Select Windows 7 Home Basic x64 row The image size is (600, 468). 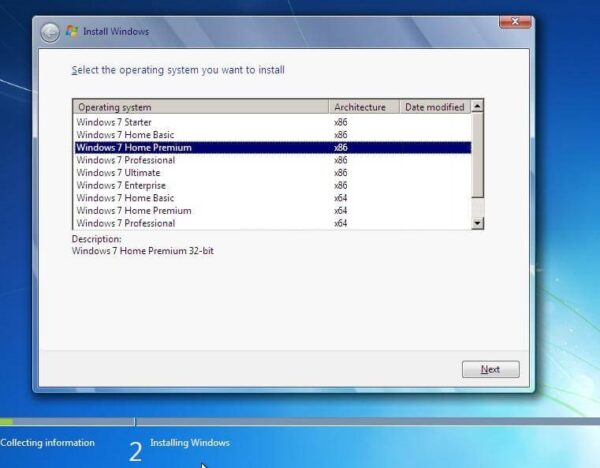click(273, 198)
